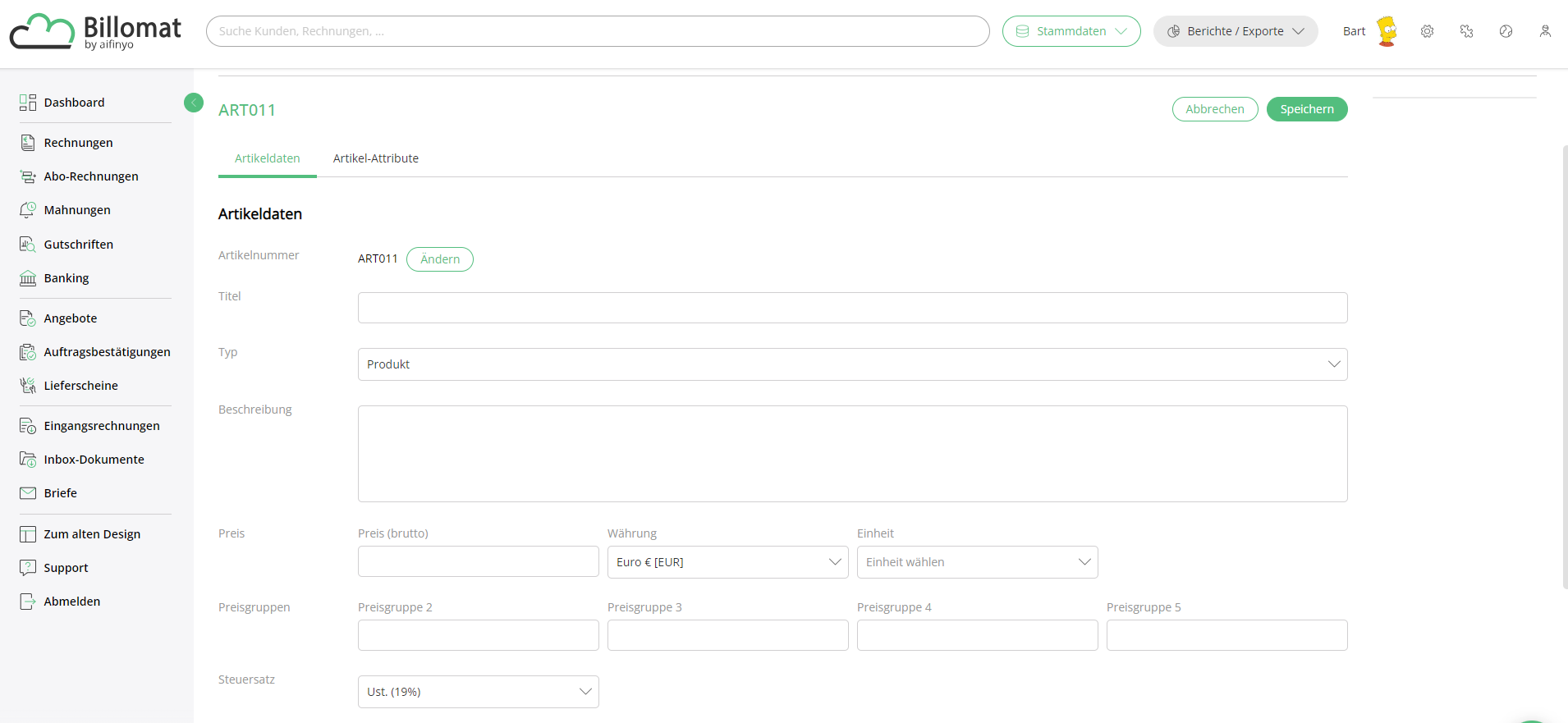Switch to the Artikeldaten tab
This screenshot has width=1568, height=723.
point(268,158)
